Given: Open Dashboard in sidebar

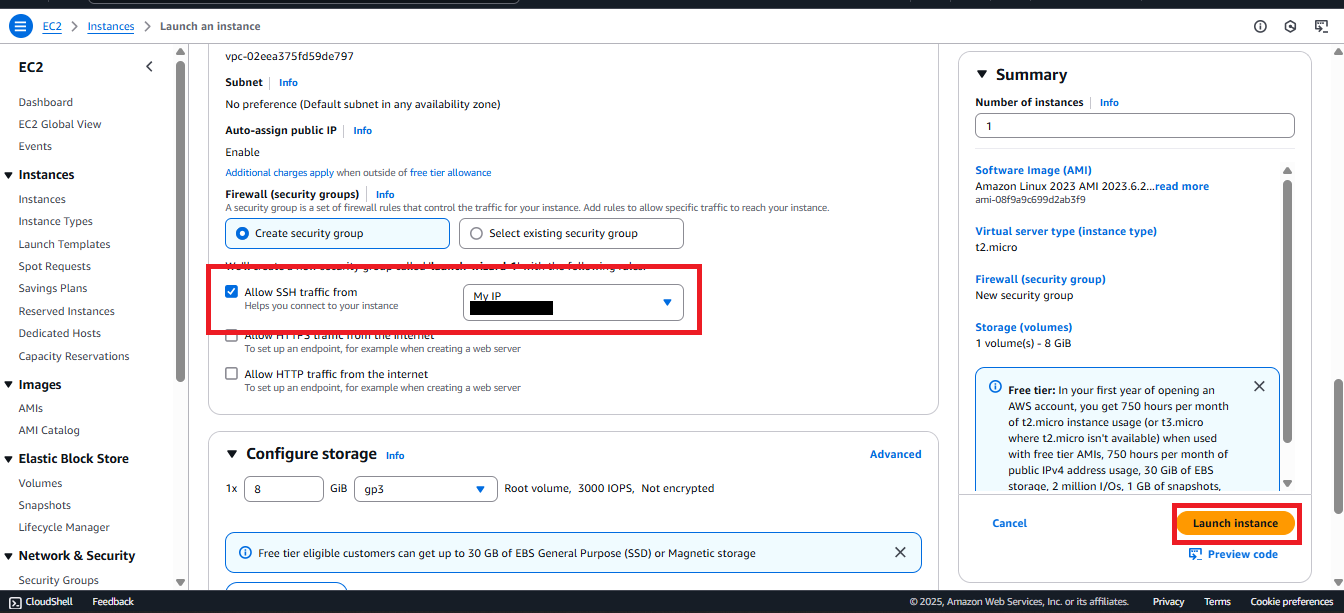Looking at the screenshot, I should tap(46, 102).
